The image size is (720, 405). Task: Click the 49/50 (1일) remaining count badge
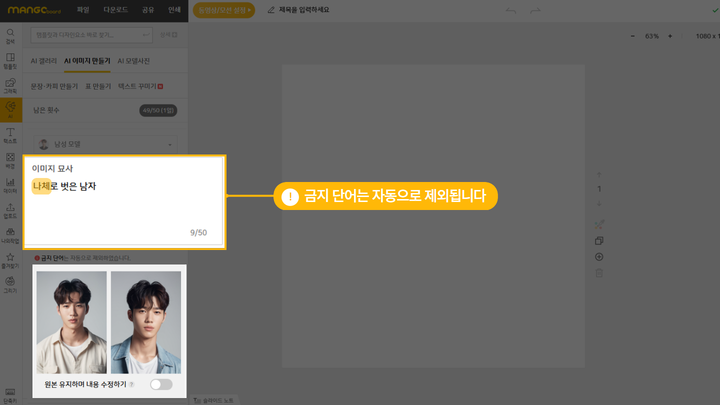pyautogui.click(x=158, y=110)
